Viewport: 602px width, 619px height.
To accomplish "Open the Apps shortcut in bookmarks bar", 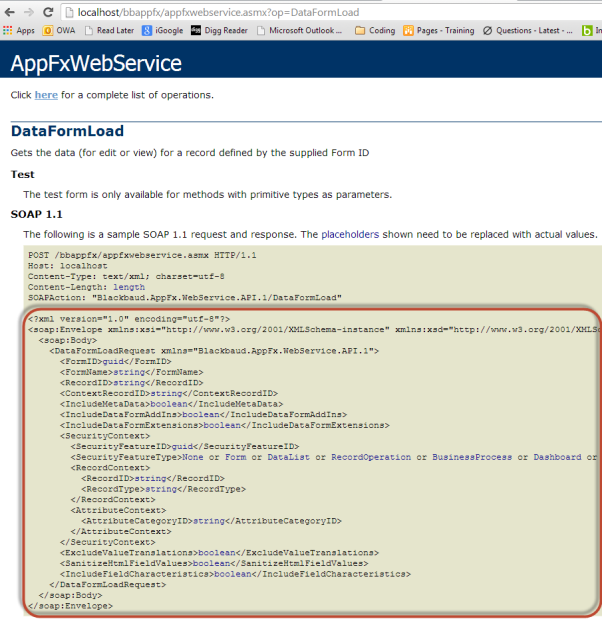I will [19, 31].
